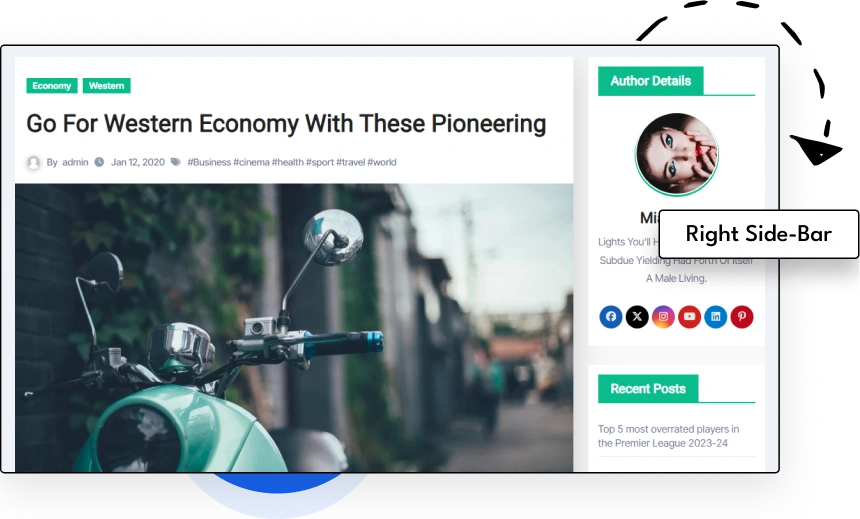Open the LinkedIn social icon

(x=716, y=317)
